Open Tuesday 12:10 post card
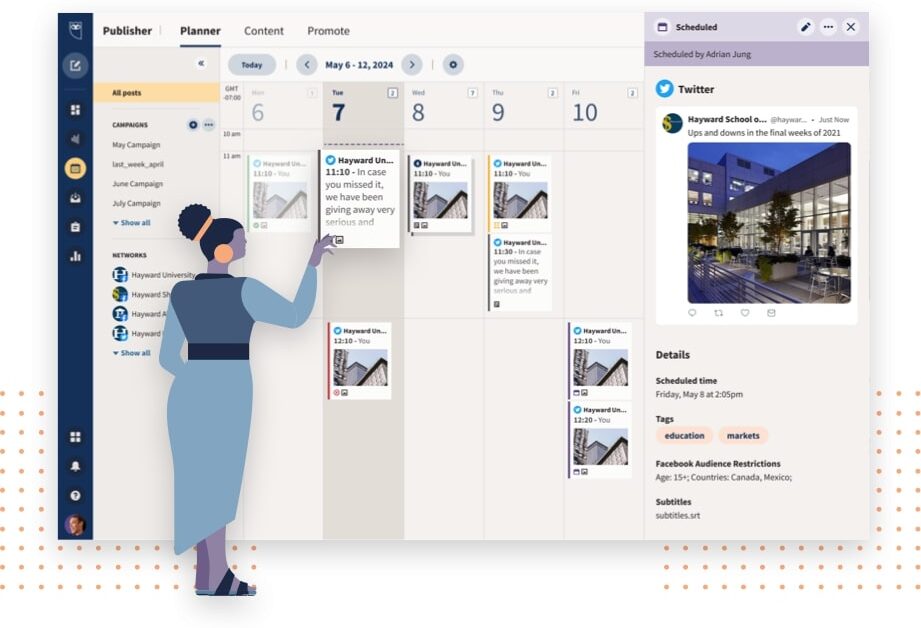 (359, 361)
